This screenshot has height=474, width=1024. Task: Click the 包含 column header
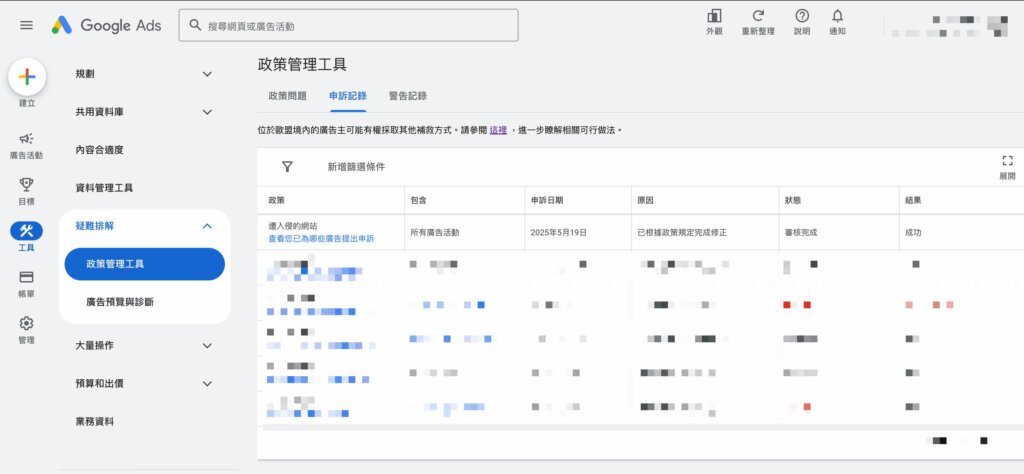coord(419,200)
